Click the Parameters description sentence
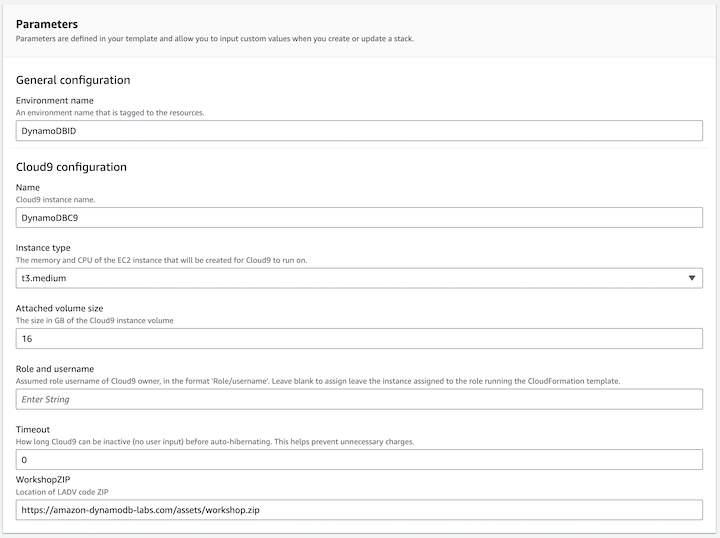 (x=215, y=39)
